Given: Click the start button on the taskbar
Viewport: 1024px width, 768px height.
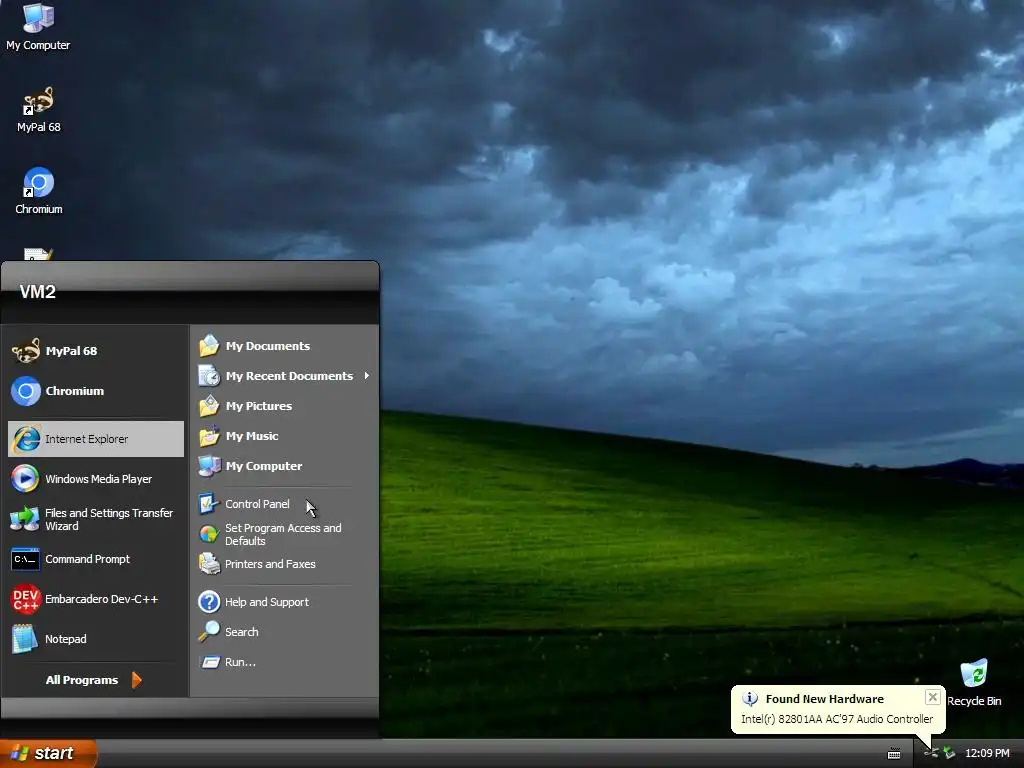Looking at the screenshot, I should click(48, 753).
